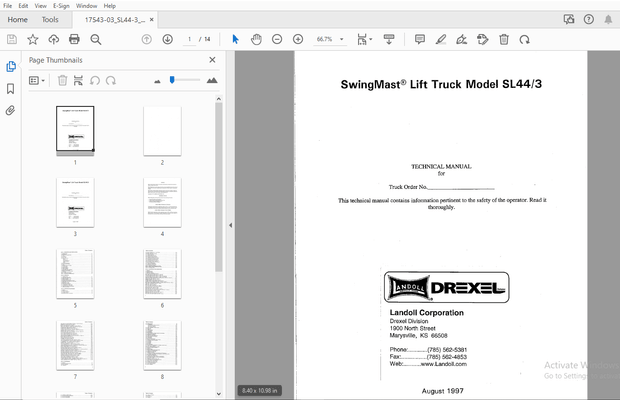Click the stamp tool icon
The image size is (620, 400).
click(x=483, y=39)
